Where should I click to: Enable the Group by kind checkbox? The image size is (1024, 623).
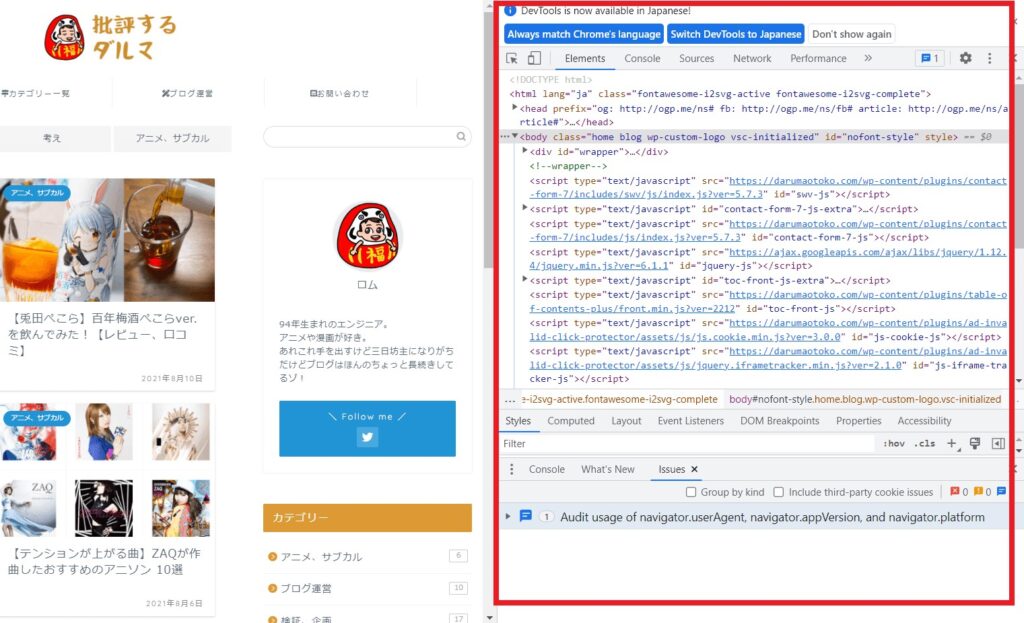[x=691, y=492]
